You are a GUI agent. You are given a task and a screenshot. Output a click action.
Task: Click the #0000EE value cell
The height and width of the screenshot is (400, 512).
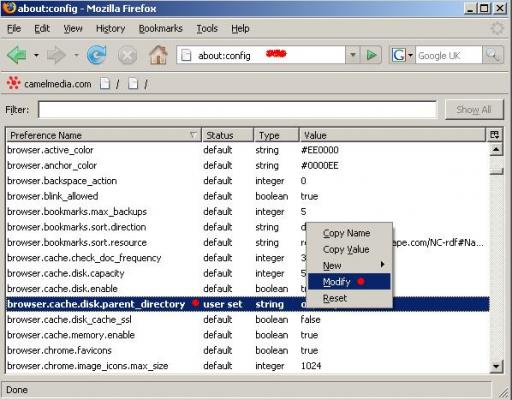click(x=320, y=165)
